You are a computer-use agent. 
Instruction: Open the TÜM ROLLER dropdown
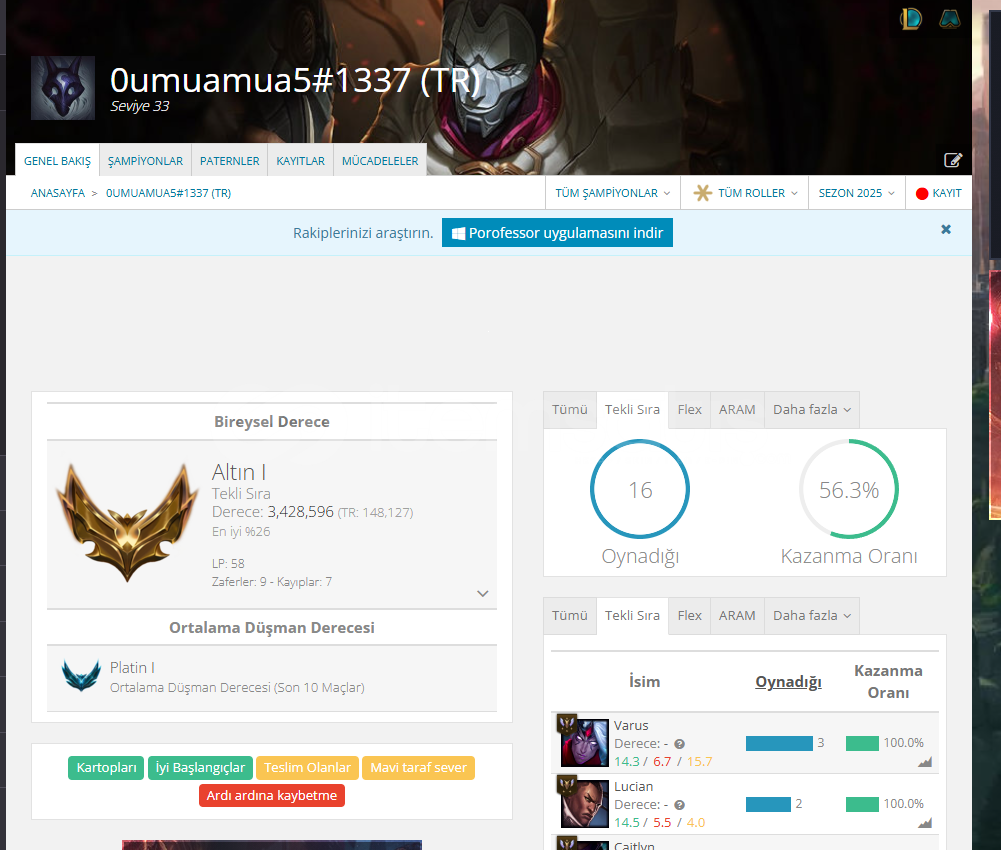click(x=745, y=193)
